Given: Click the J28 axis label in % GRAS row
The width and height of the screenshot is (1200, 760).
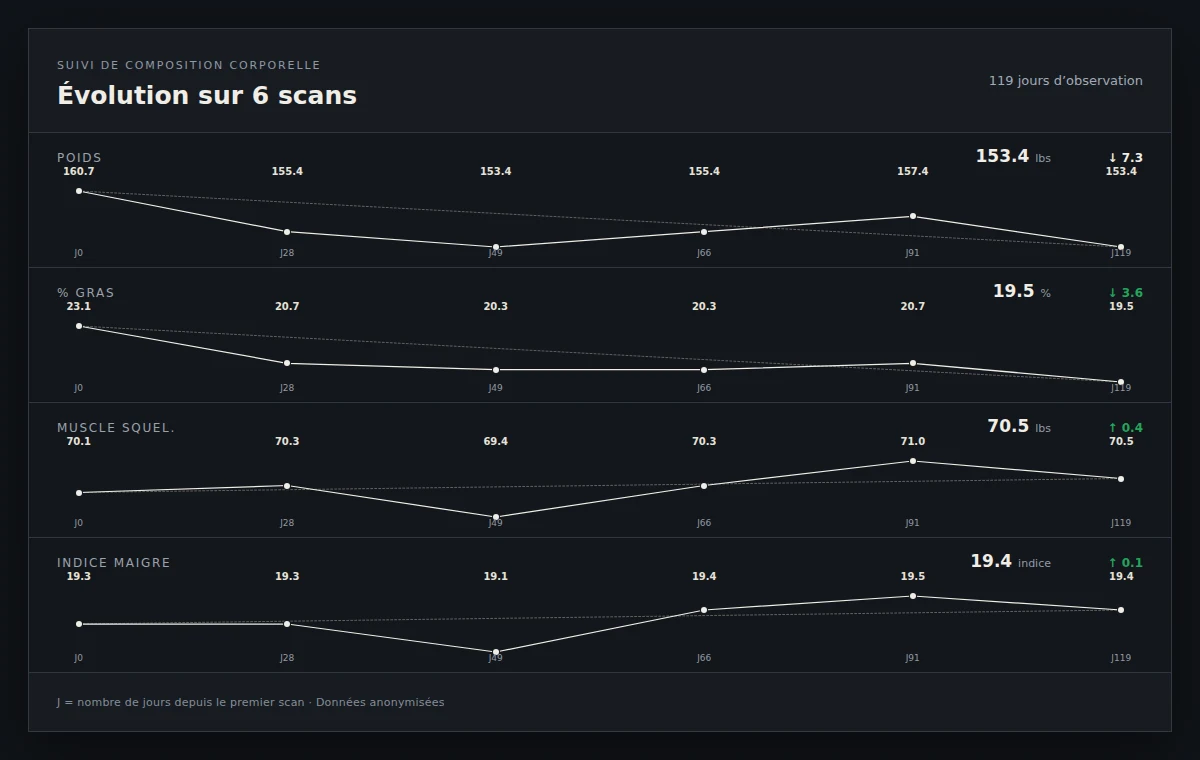Looking at the screenshot, I should pos(287,388).
